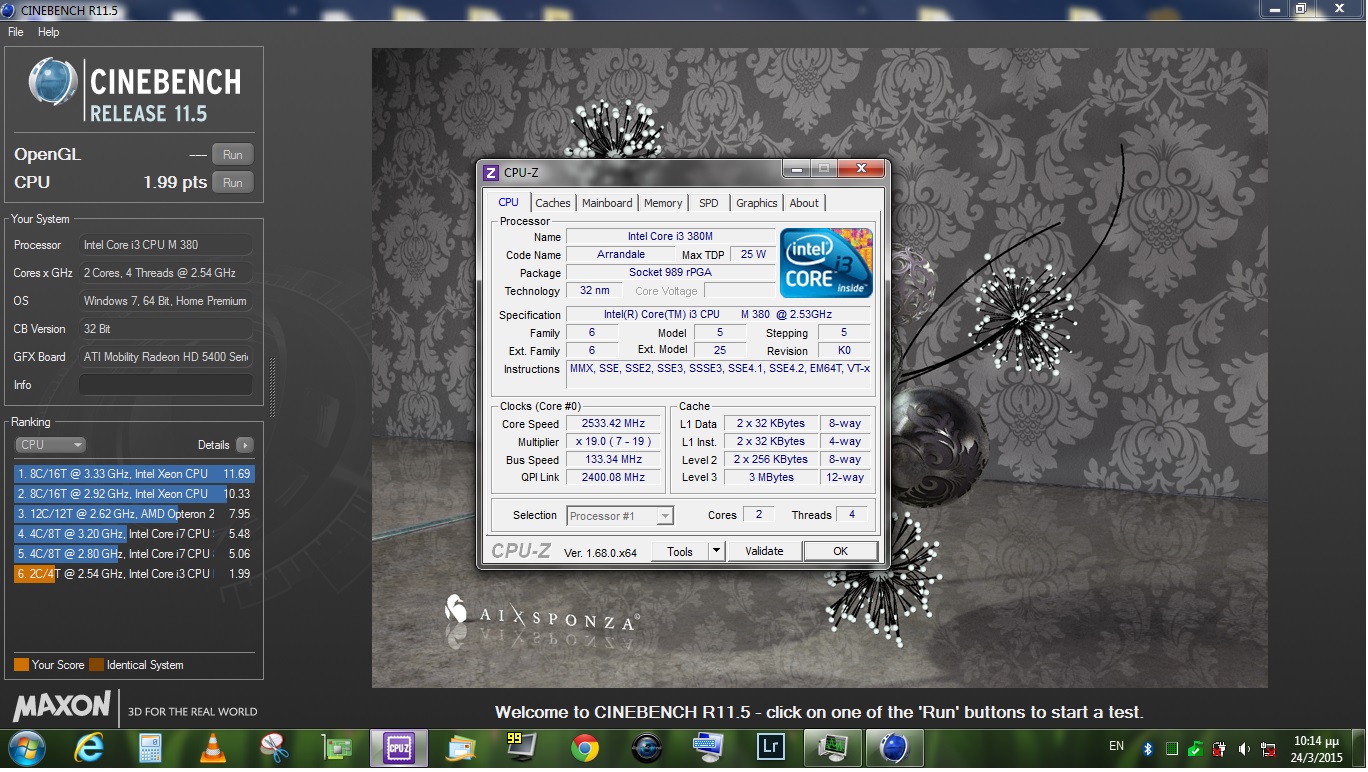Open the file folder taskbar icon

coord(462,748)
